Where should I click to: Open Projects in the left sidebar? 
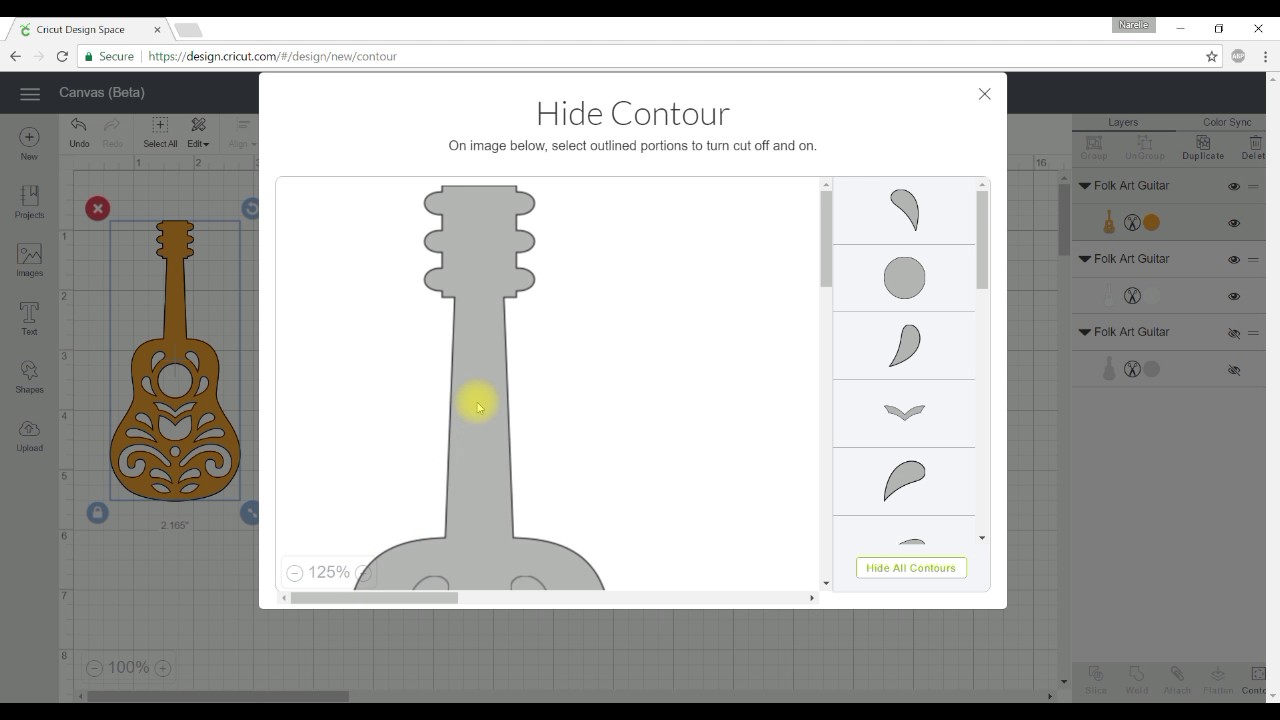tap(29, 202)
